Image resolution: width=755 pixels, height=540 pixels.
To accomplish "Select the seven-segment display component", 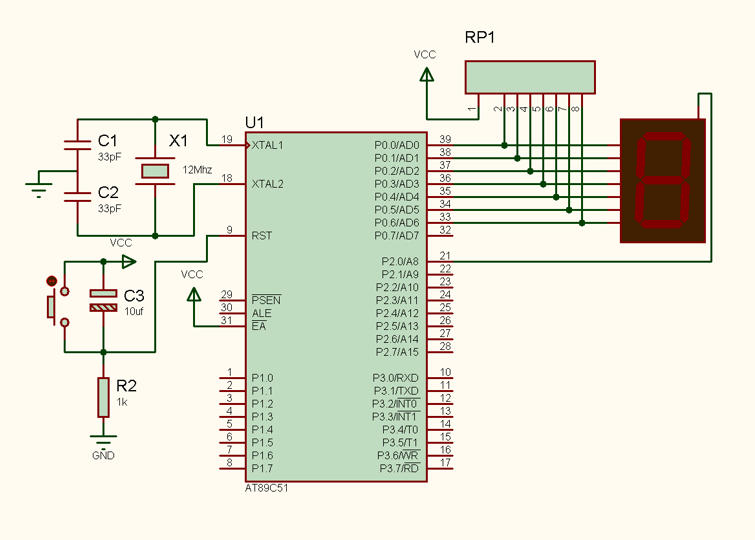I will (x=663, y=181).
